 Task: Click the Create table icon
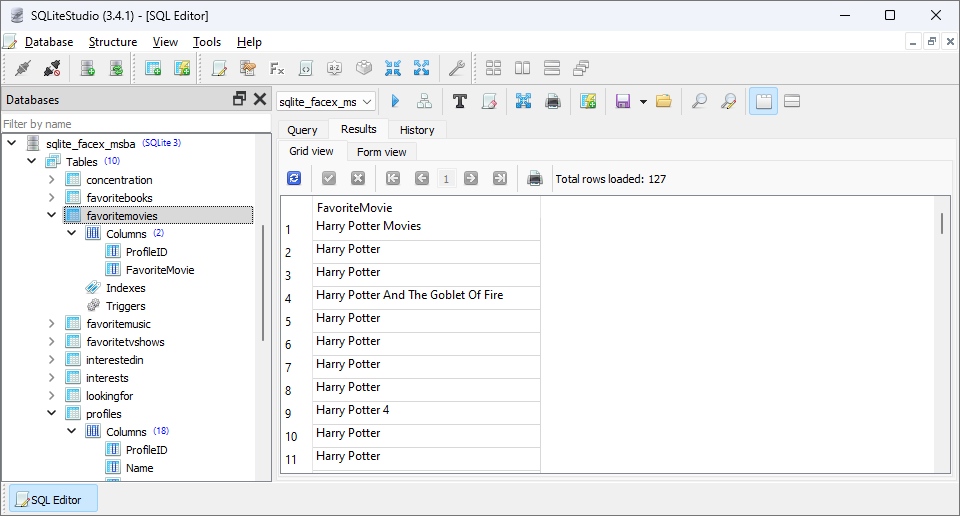pyautogui.click(x=153, y=68)
